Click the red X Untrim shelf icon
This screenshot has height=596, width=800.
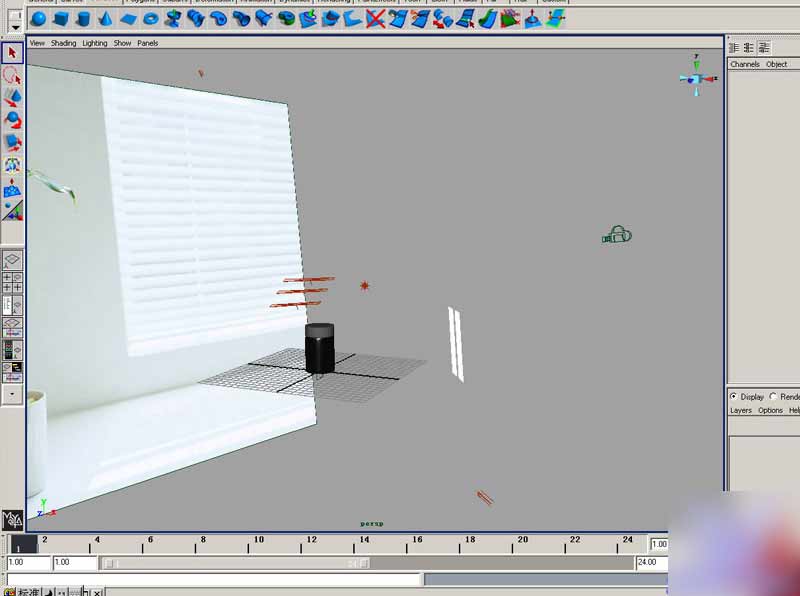pyautogui.click(x=376, y=19)
